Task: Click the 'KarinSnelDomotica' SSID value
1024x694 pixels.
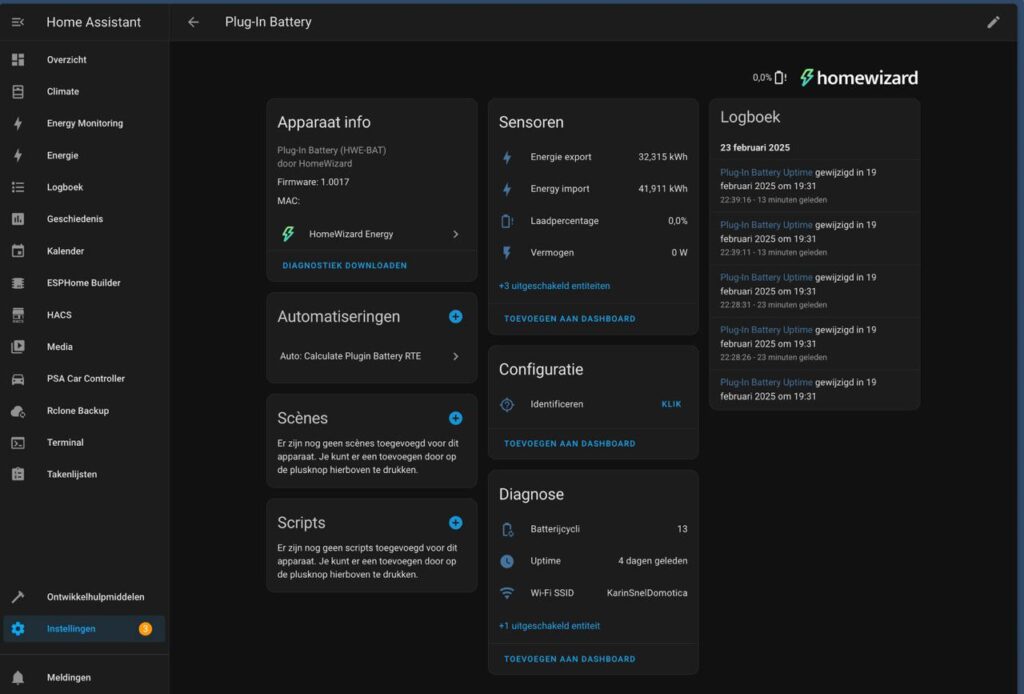Action: click(x=647, y=593)
